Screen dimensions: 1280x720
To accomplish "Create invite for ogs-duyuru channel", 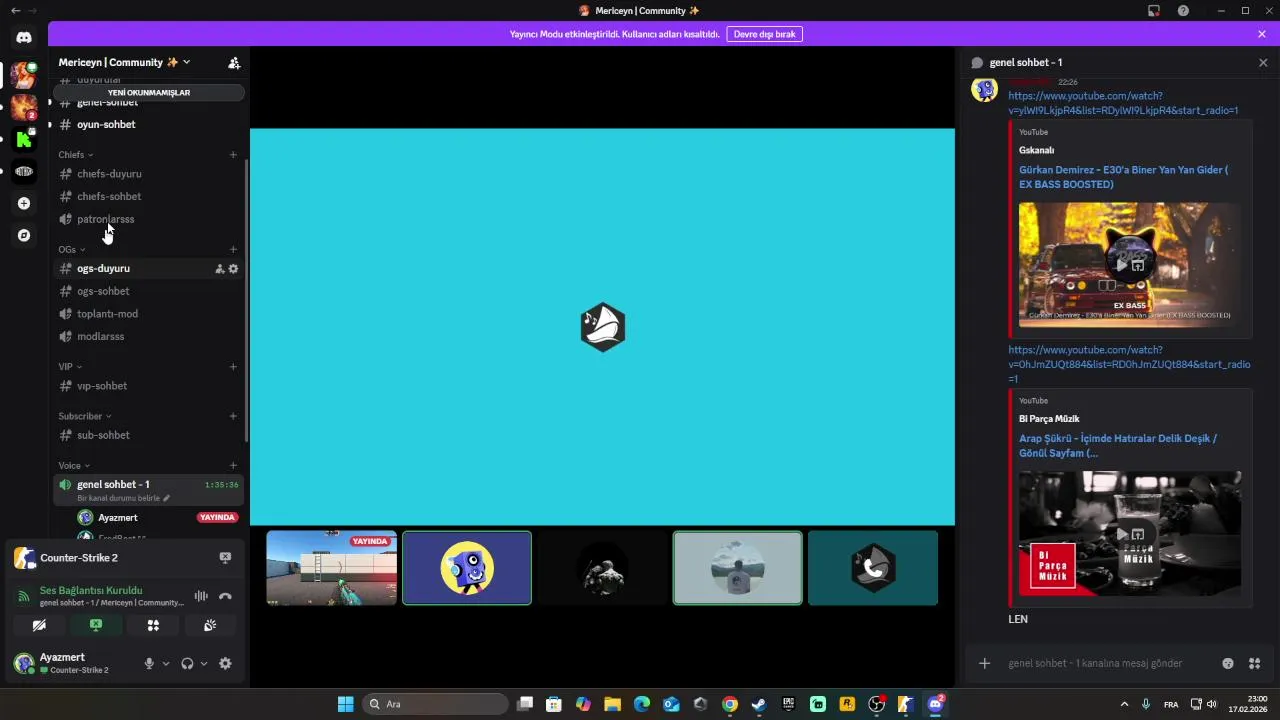I will tap(220, 268).
